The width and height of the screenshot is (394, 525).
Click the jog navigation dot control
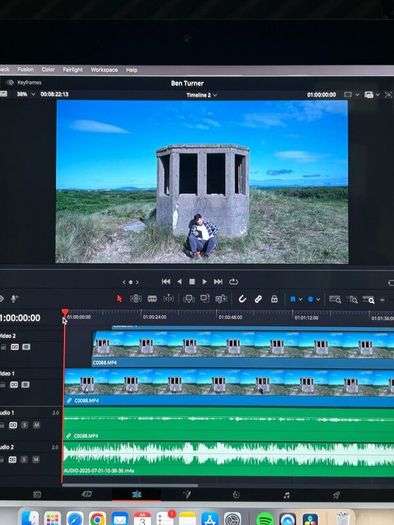[131, 282]
